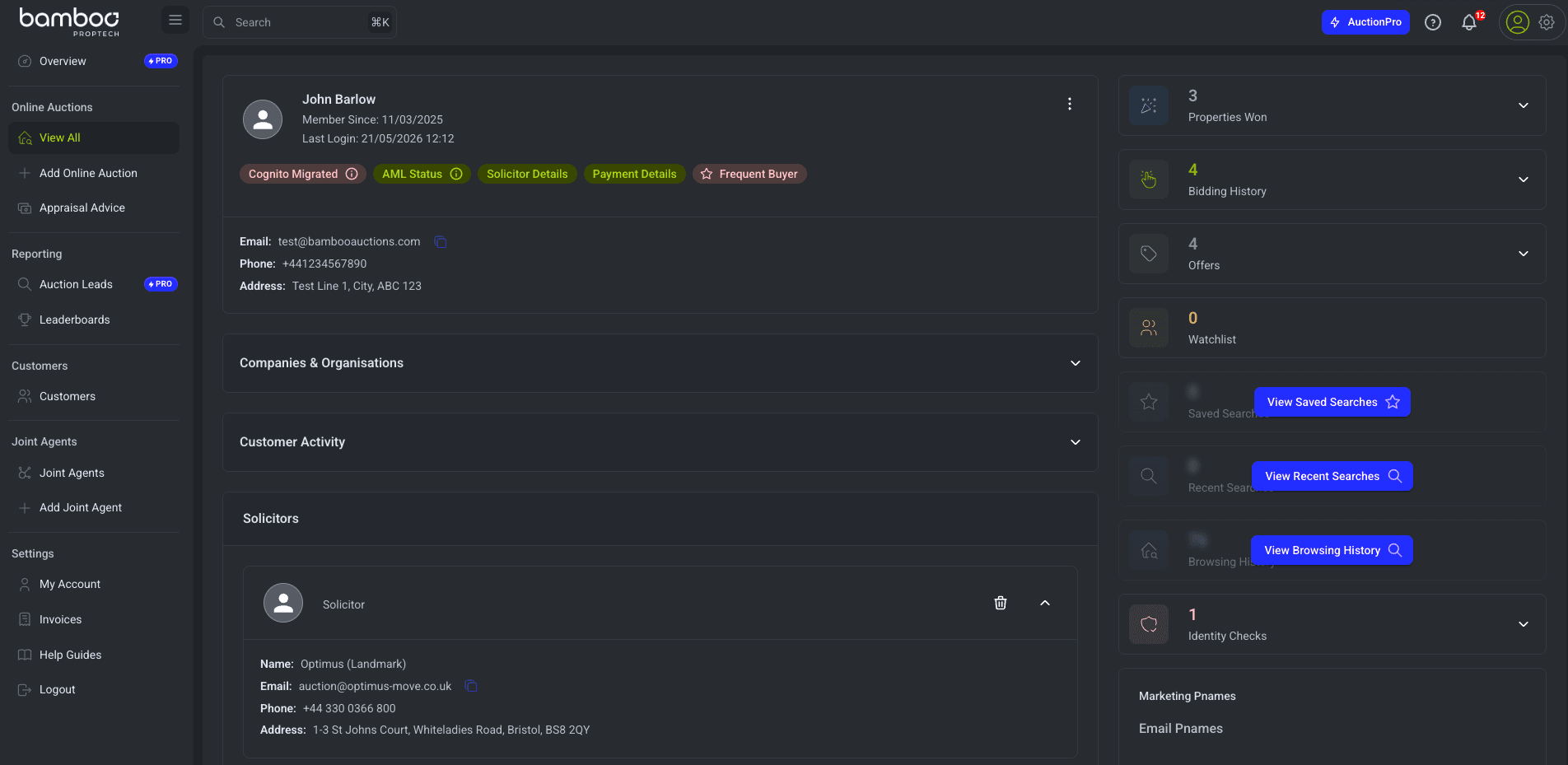
Task: Click address 'Test Line 1, City, ABC 123'
Action: click(x=357, y=286)
